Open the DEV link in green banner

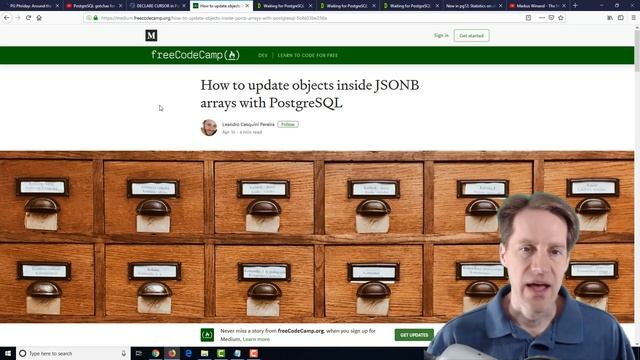pyautogui.click(x=263, y=55)
